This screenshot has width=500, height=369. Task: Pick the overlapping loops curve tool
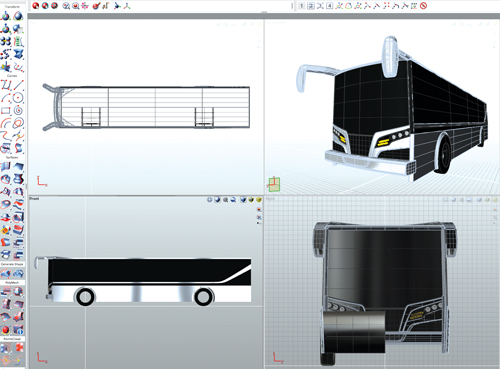18,123
